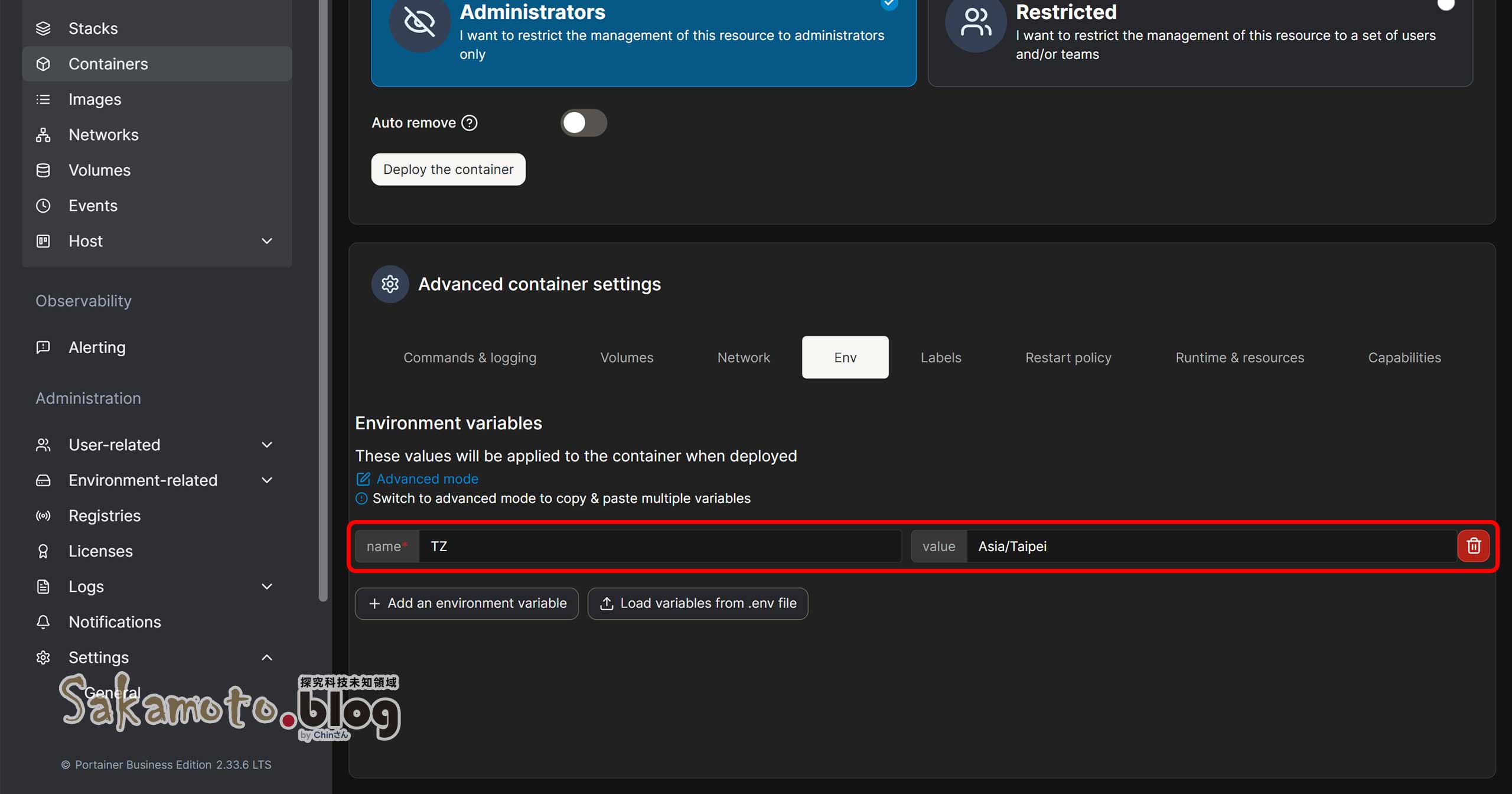This screenshot has height=794, width=1512.
Task: Switch to the Labels tab
Action: click(x=940, y=357)
